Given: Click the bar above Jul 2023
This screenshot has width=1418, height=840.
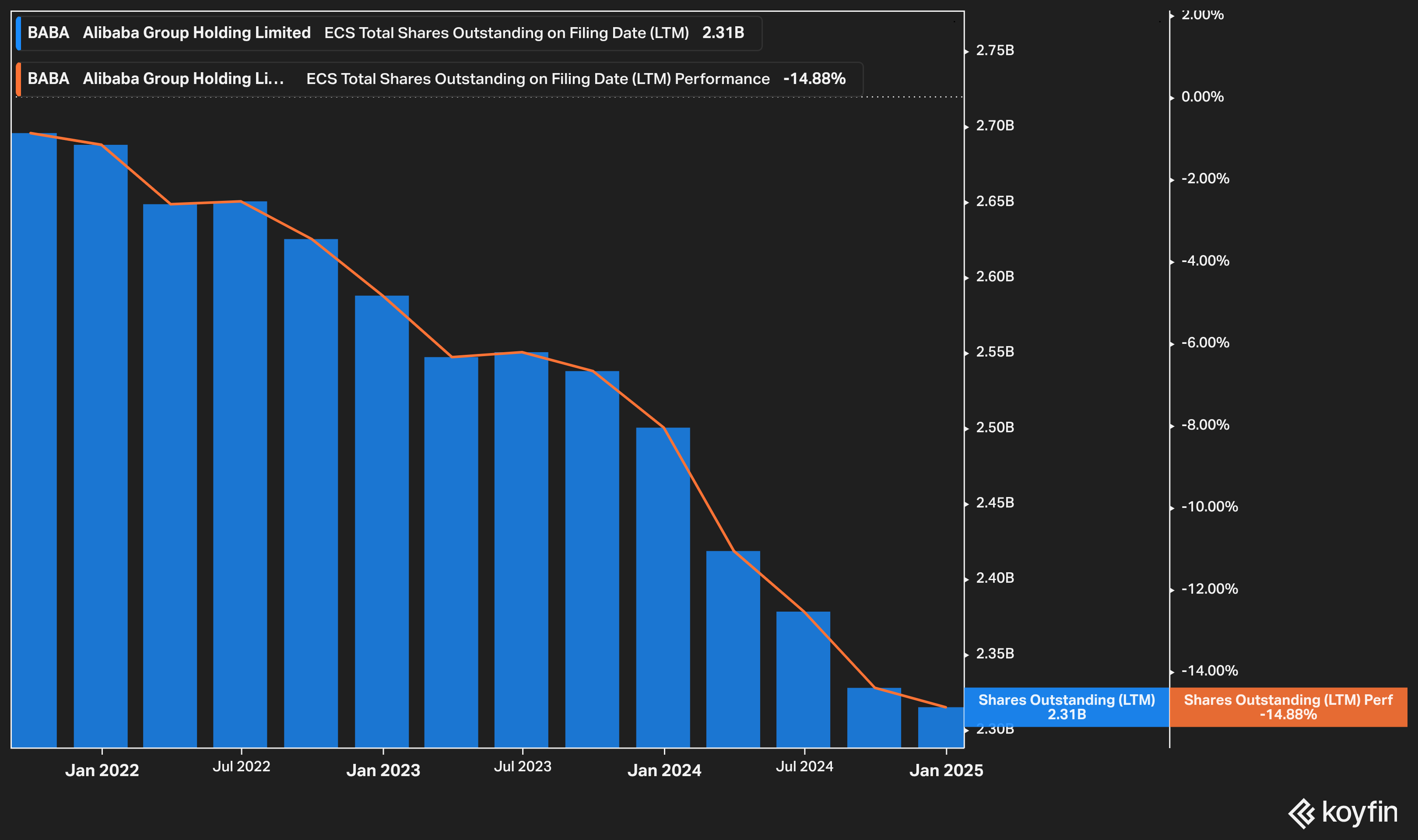Looking at the screenshot, I should pyautogui.click(x=521, y=549).
